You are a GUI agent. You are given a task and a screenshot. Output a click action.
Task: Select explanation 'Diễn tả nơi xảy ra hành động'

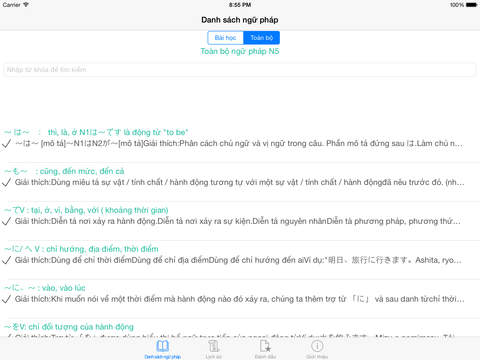(238, 221)
